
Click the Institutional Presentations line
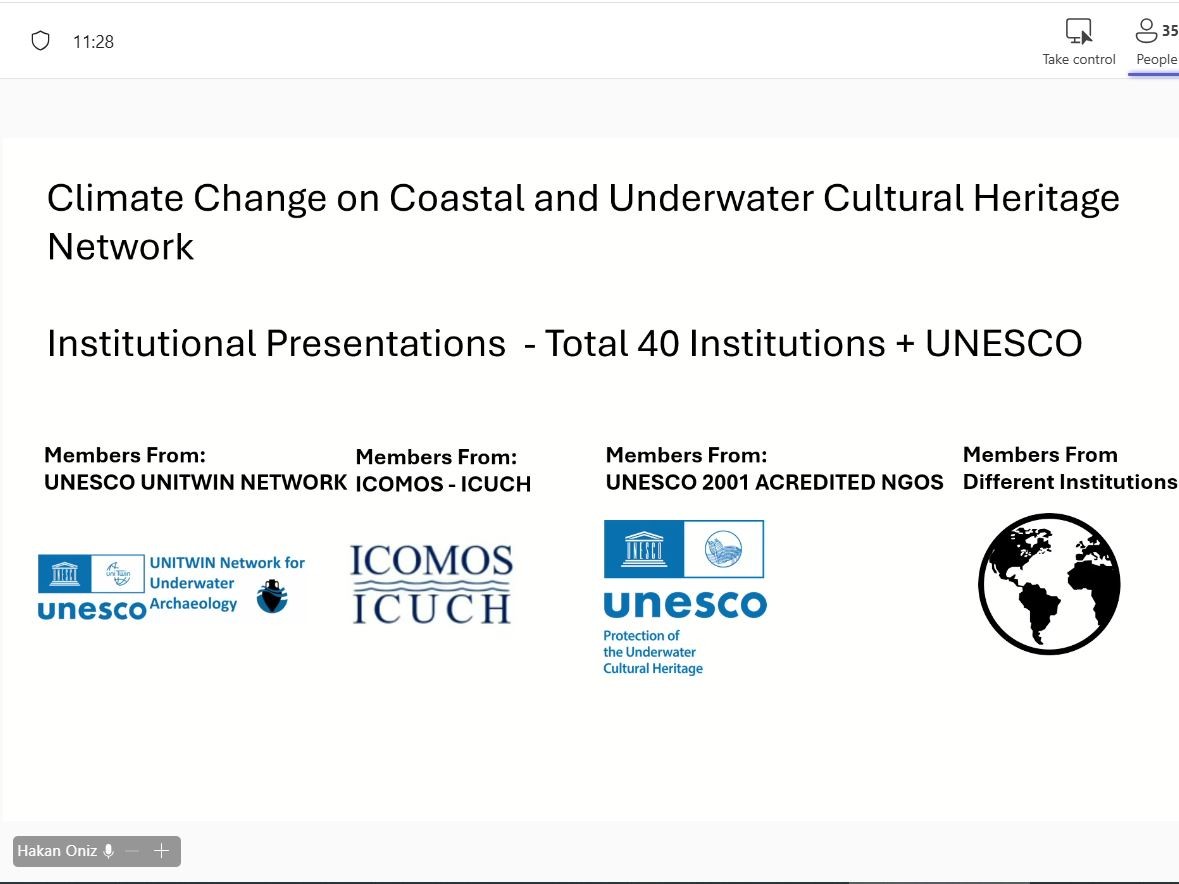pos(564,343)
